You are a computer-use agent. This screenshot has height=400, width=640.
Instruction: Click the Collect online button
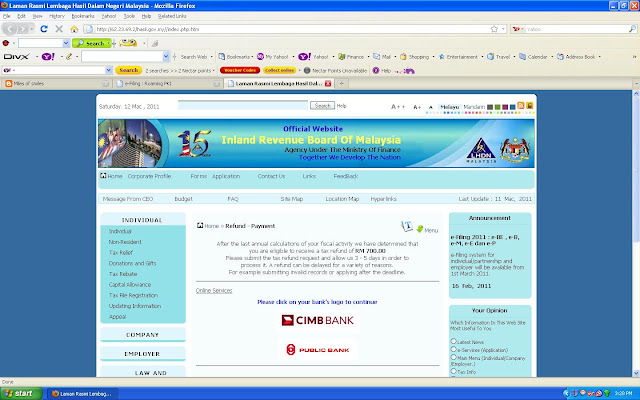pyautogui.click(x=280, y=70)
